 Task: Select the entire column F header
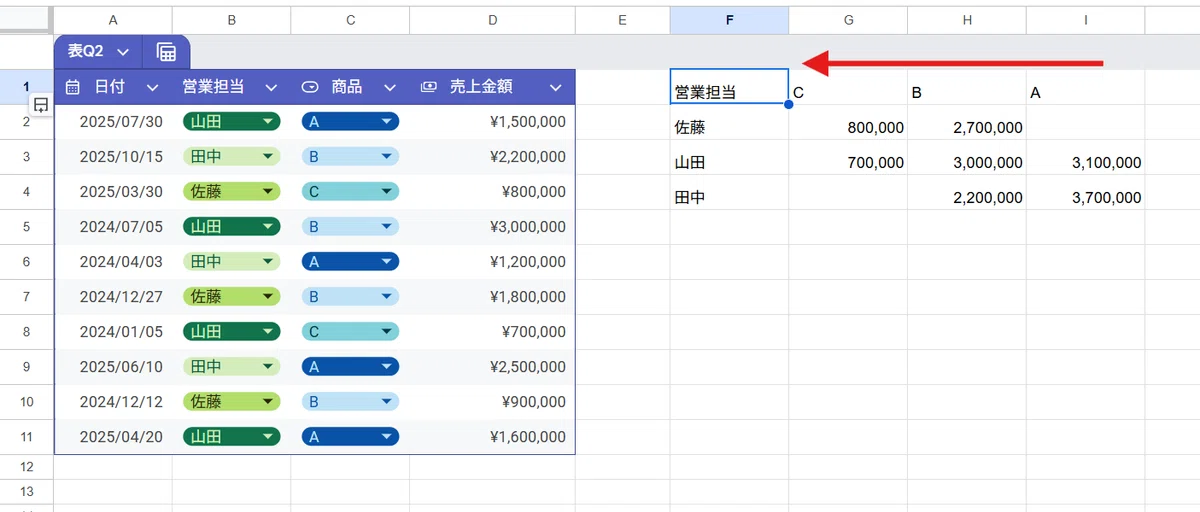[x=729, y=20]
